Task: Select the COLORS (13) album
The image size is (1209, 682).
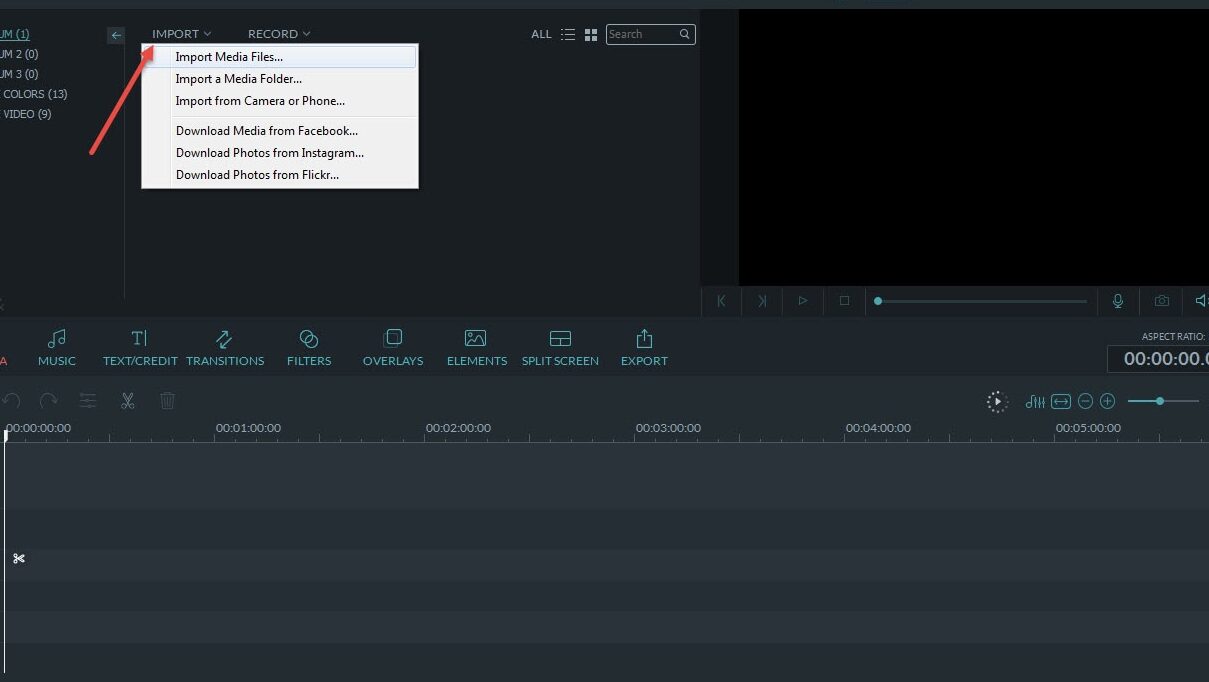Action: (x=34, y=94)
